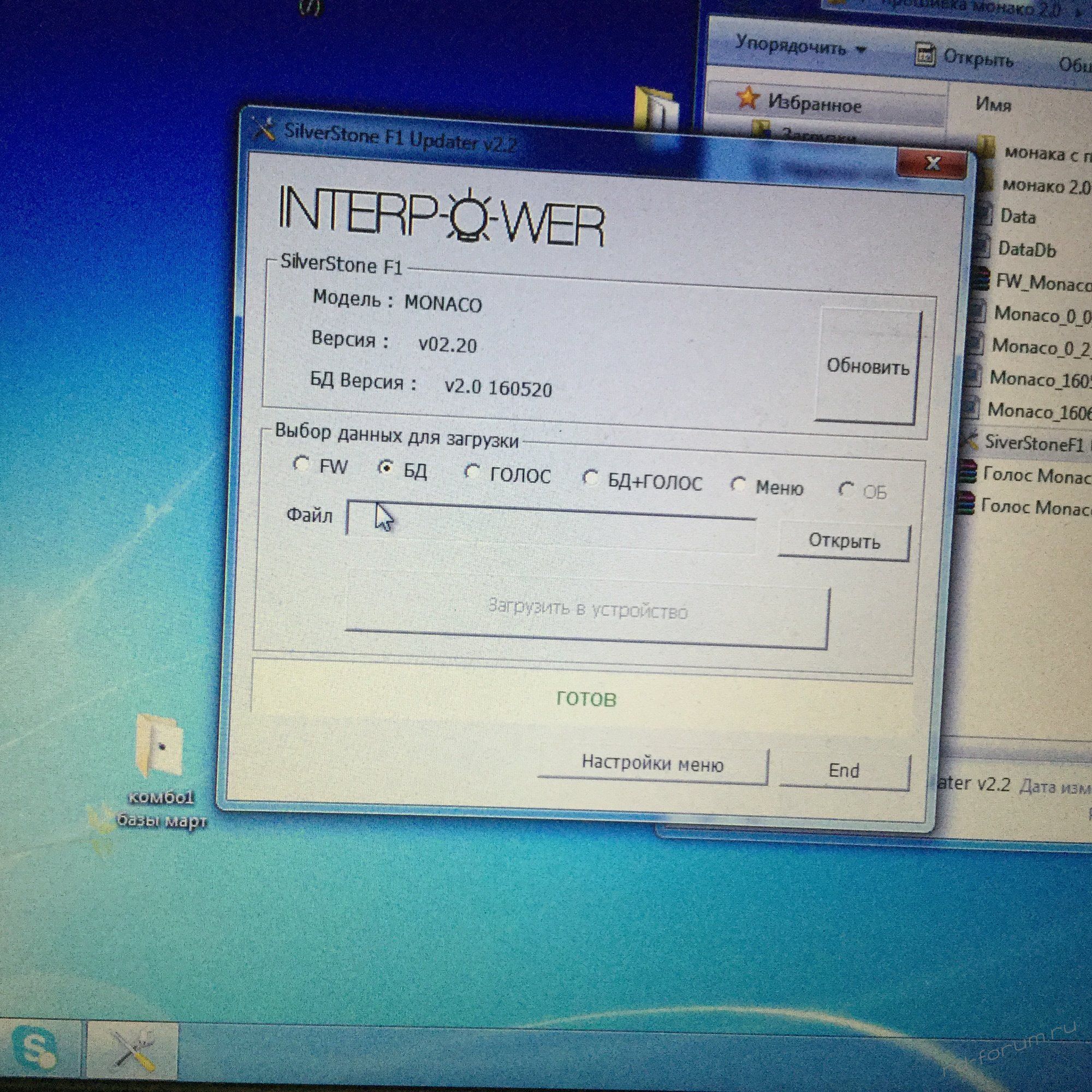This screenshot has width=1092, height=1092.
Task: Select the Меню radio button
Action: pyautogui.click(x=738, y=484)
